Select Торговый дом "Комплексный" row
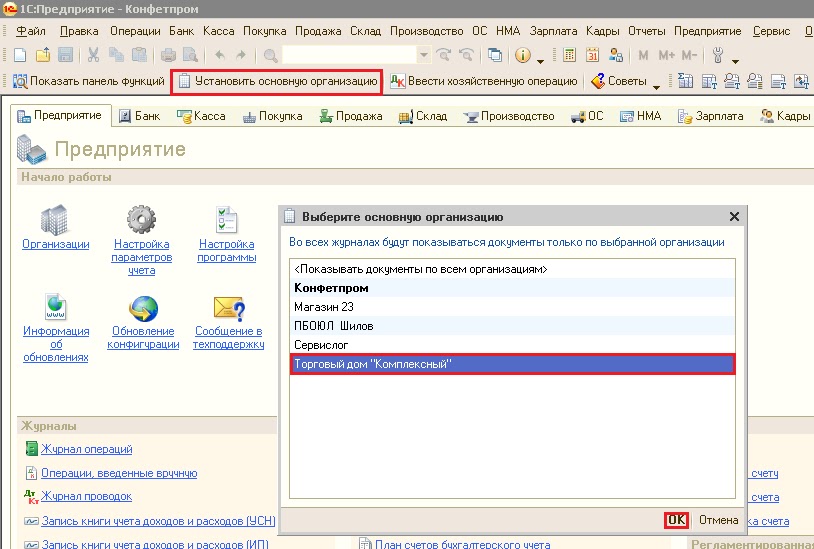This screenshot has width=814, height=549. tap(512, 364)
